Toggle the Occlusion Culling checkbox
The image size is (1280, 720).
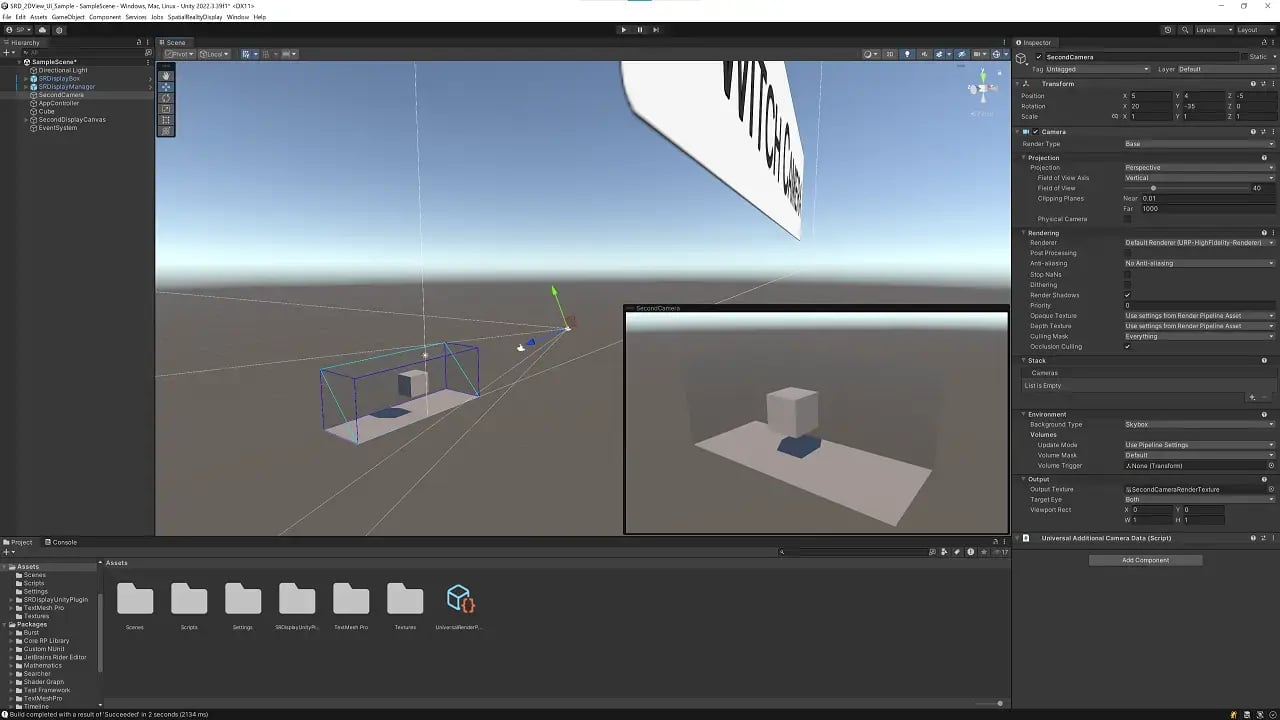click(x=1127, y=347)
